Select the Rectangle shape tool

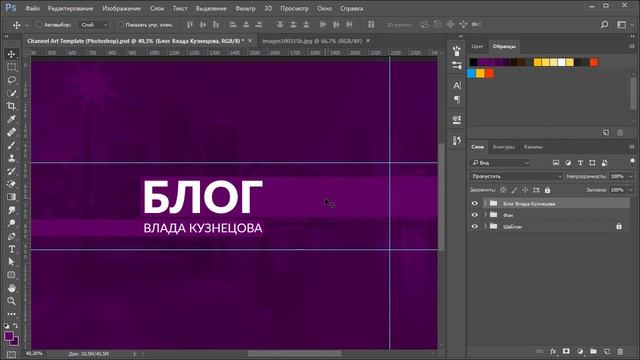[x=11, y=275]
